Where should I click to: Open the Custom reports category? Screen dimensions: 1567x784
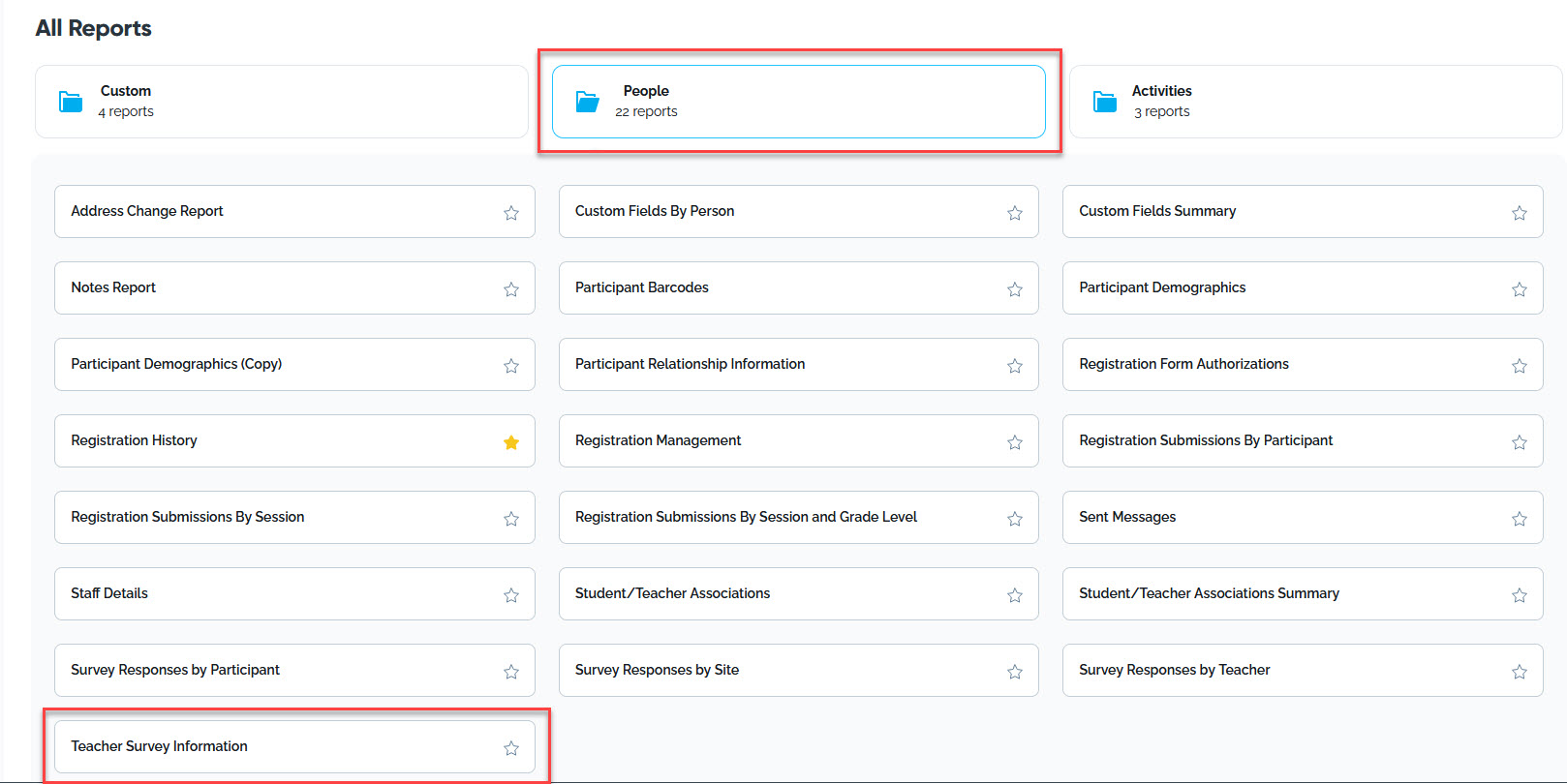[282, 102]
